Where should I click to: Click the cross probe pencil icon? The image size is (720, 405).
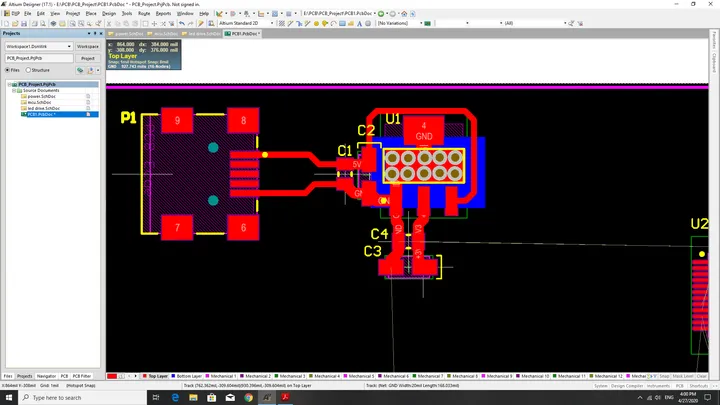[201, 23]
